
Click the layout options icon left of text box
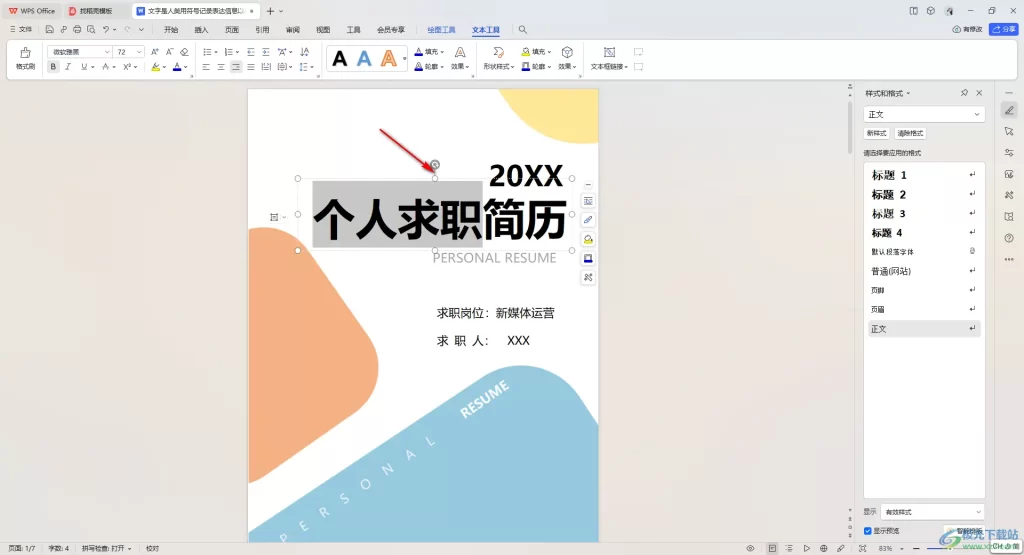[275, 217]
